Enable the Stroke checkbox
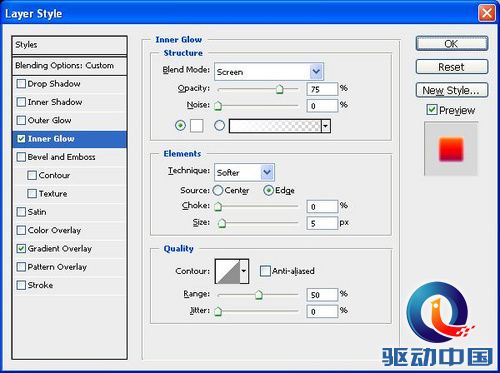This screenshot has height=373, width=500. [x=21, y=285]
